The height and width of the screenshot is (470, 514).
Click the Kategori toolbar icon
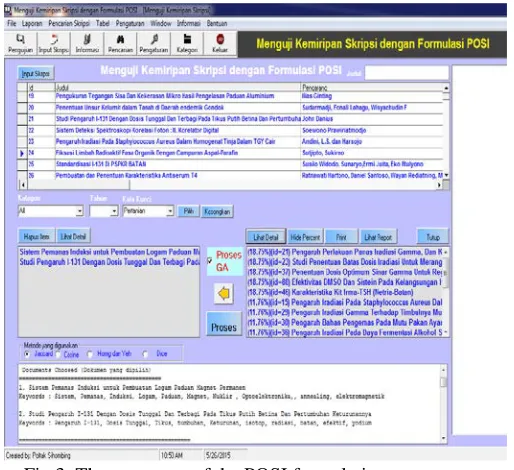click(x=187, y=39)
